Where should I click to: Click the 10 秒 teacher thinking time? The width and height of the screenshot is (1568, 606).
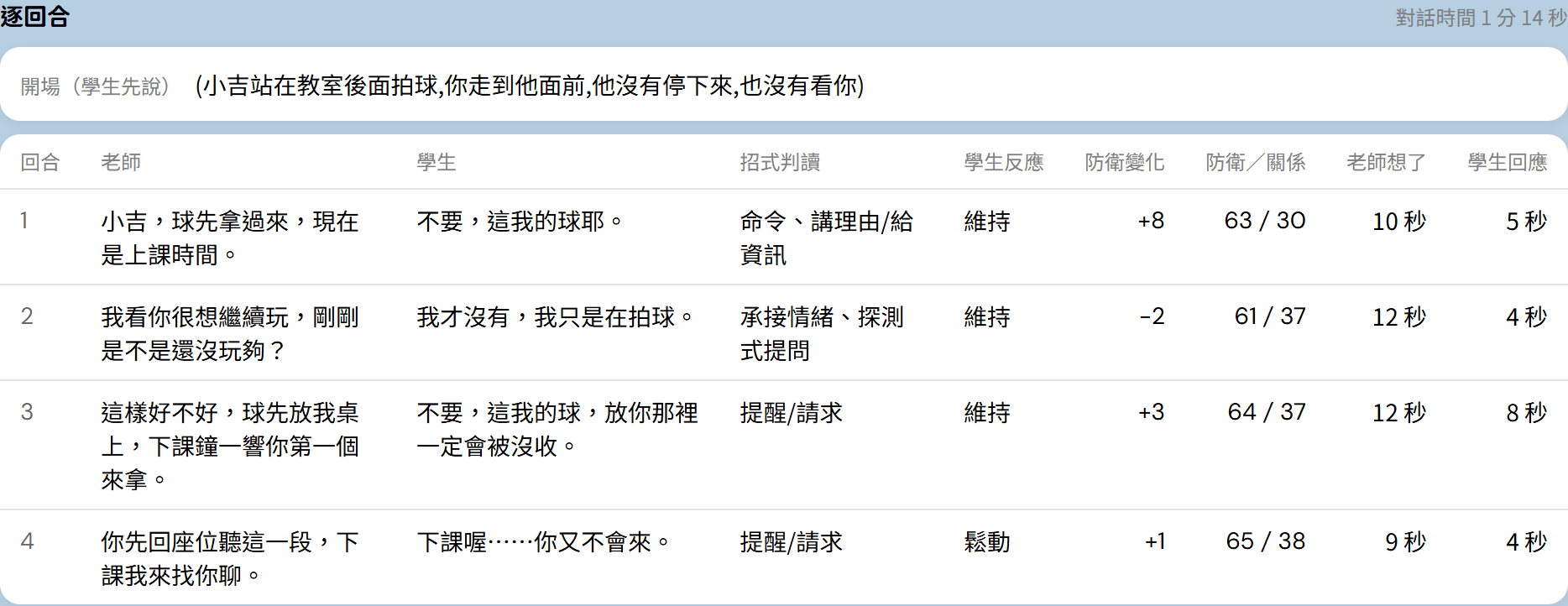[x=1399, y=221]
